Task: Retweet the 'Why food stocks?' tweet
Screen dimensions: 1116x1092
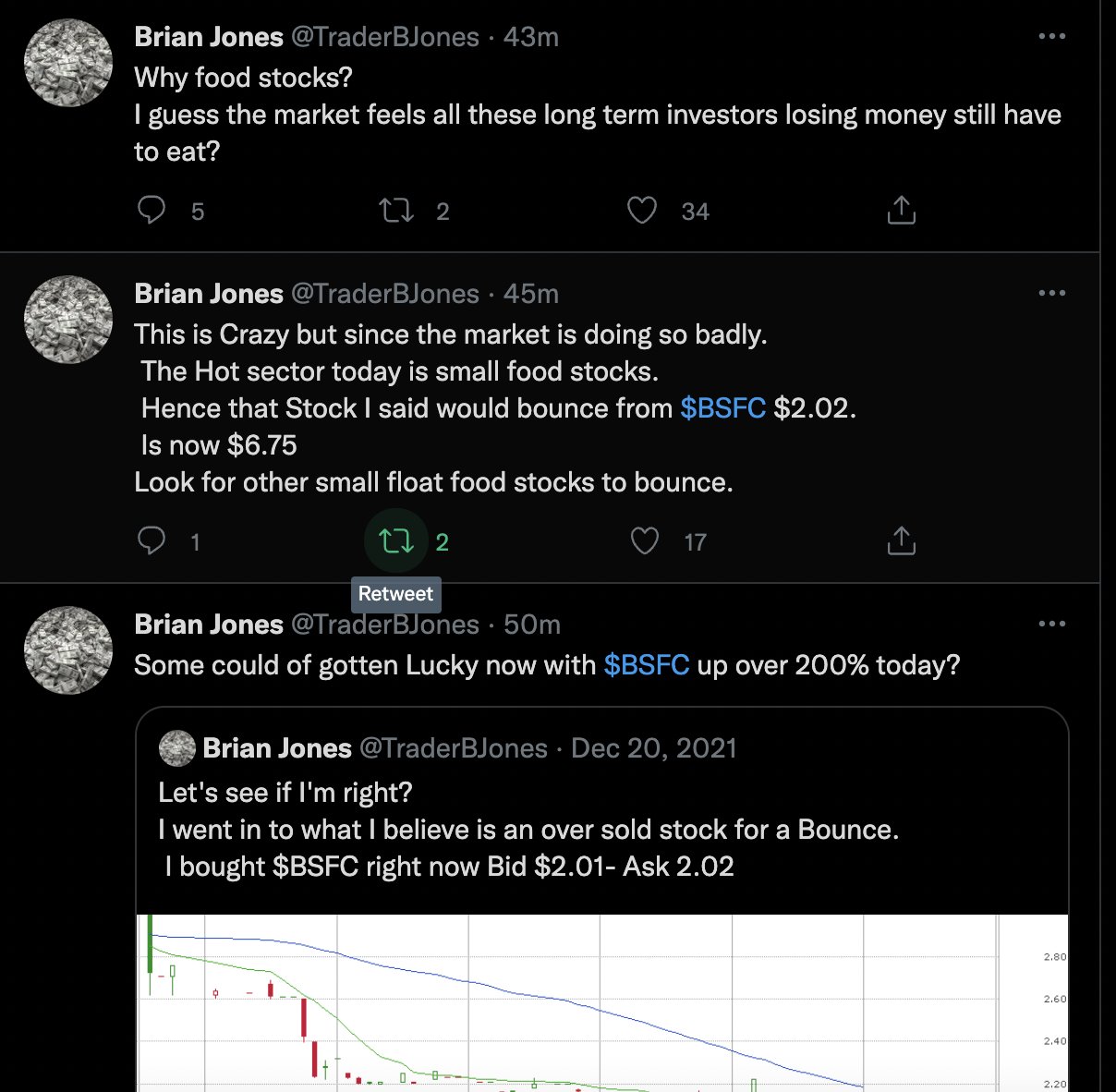Action: click(396, 211)
